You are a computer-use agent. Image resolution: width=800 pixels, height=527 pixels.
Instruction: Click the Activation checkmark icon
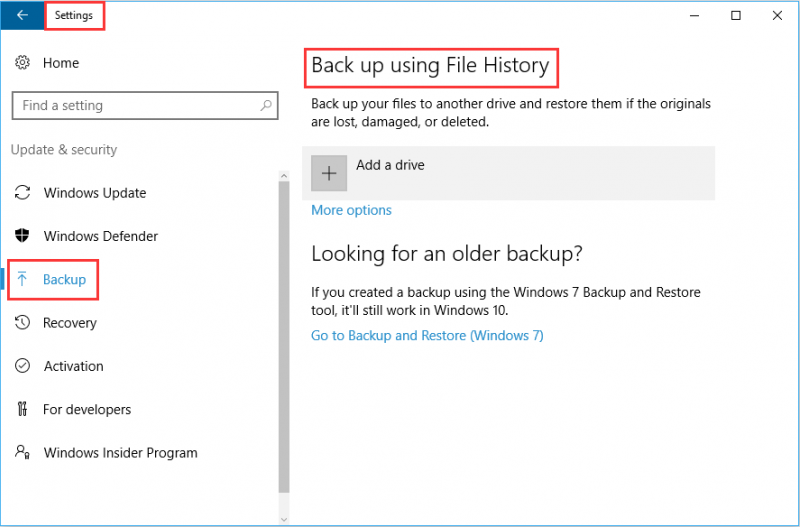tap(22, 366)
